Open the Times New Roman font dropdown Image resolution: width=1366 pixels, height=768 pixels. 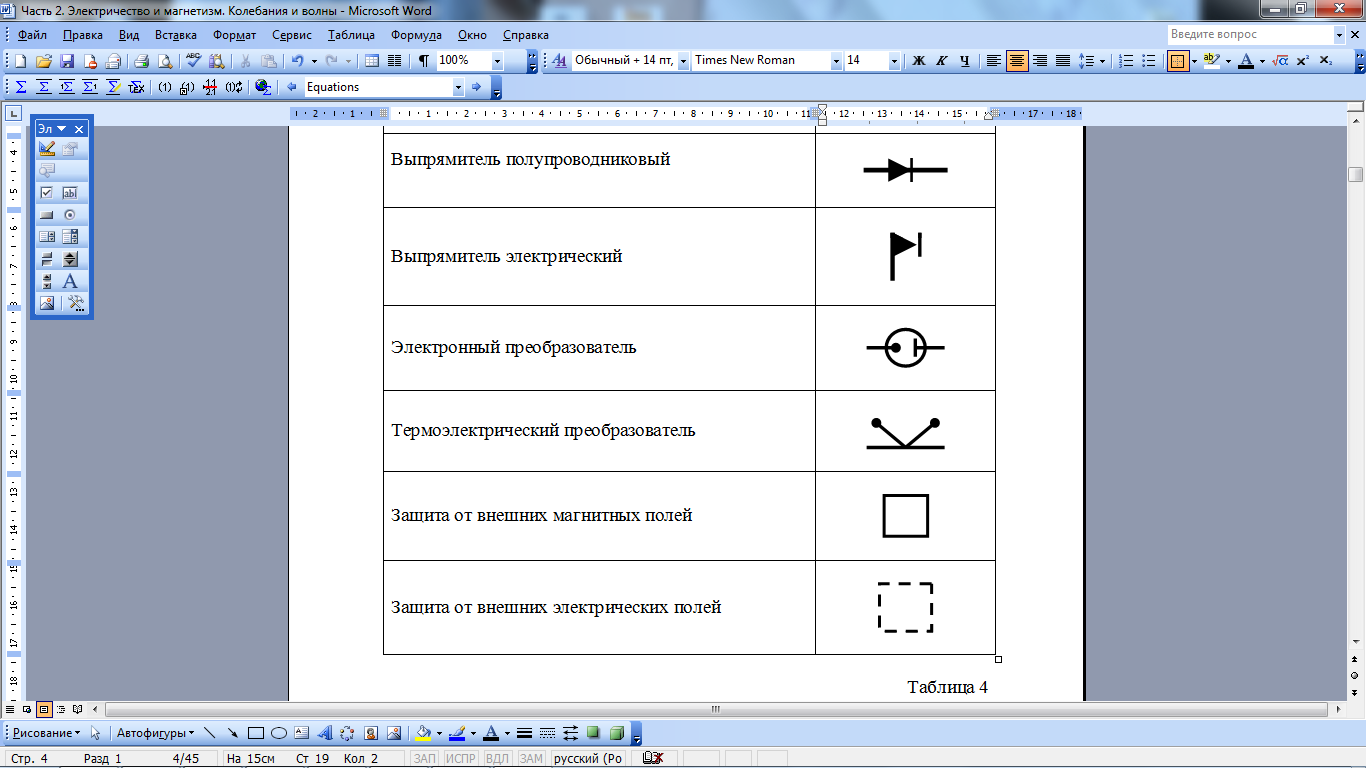pos(836,61)
